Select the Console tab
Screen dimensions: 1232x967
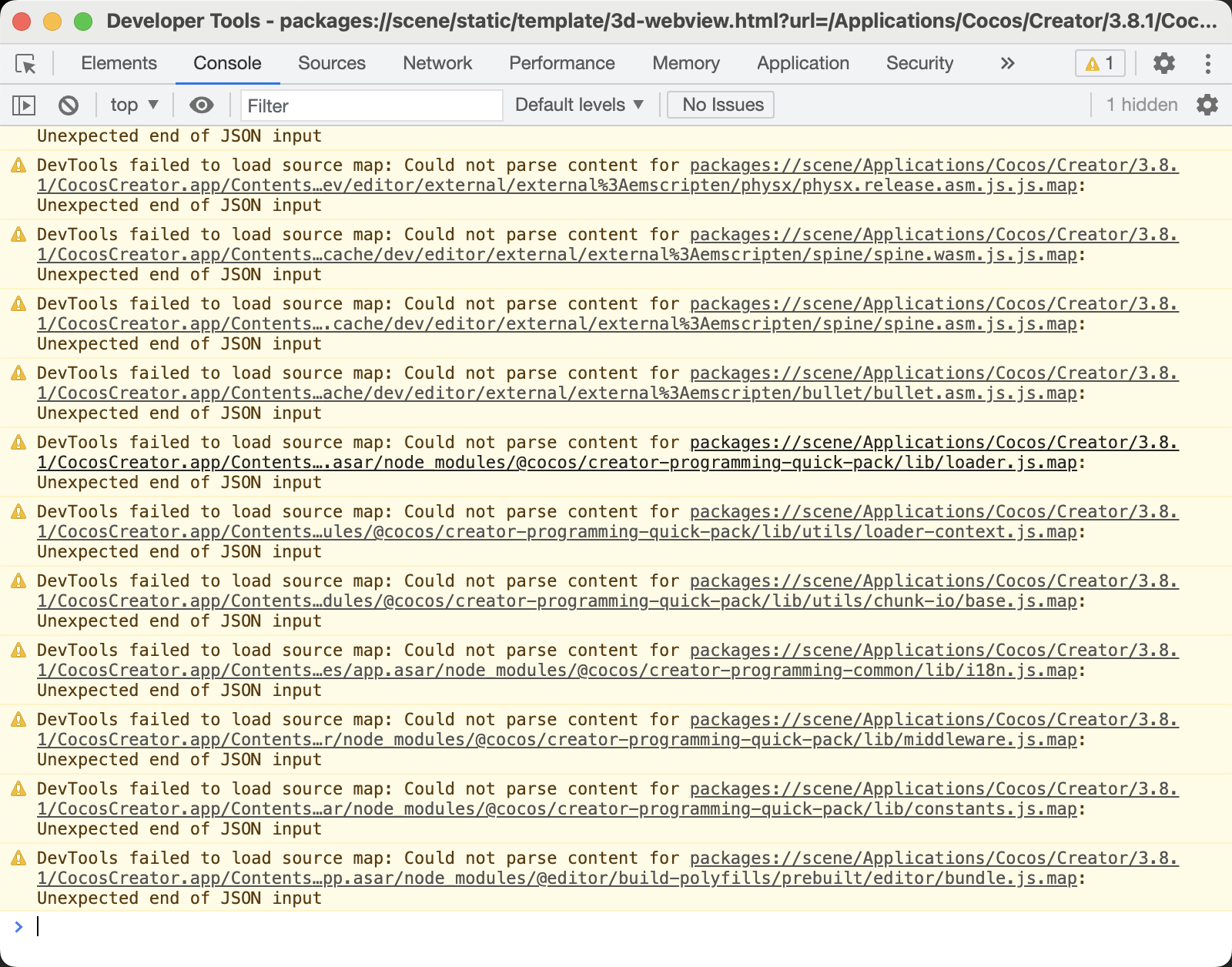(227, 63)
